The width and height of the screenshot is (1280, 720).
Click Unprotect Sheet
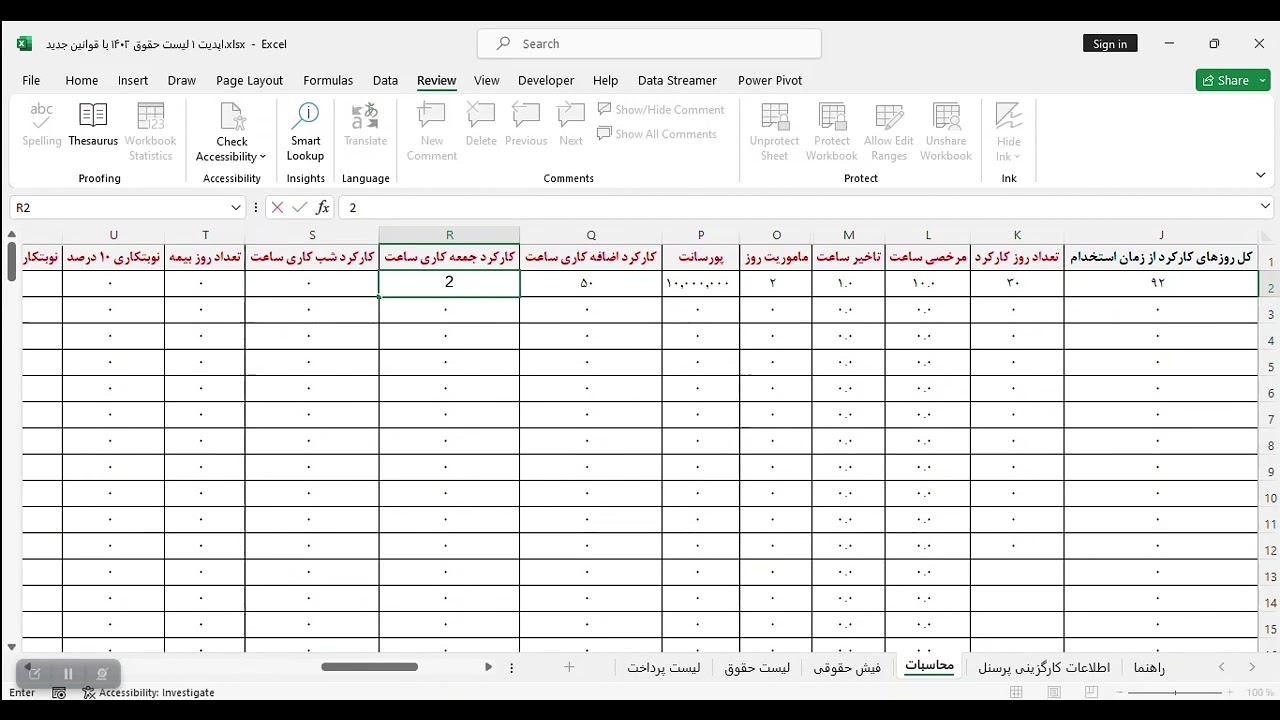774,131
